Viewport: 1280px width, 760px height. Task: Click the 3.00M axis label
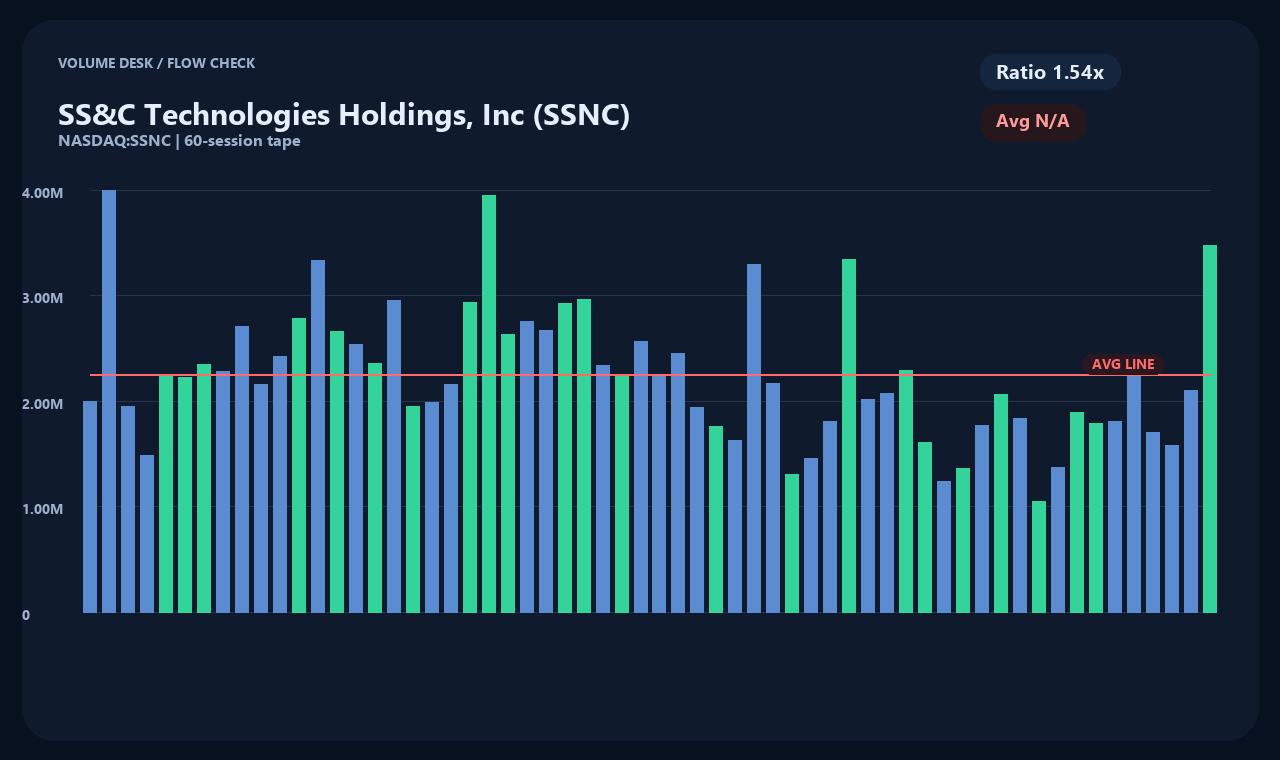tap(42, 298)
